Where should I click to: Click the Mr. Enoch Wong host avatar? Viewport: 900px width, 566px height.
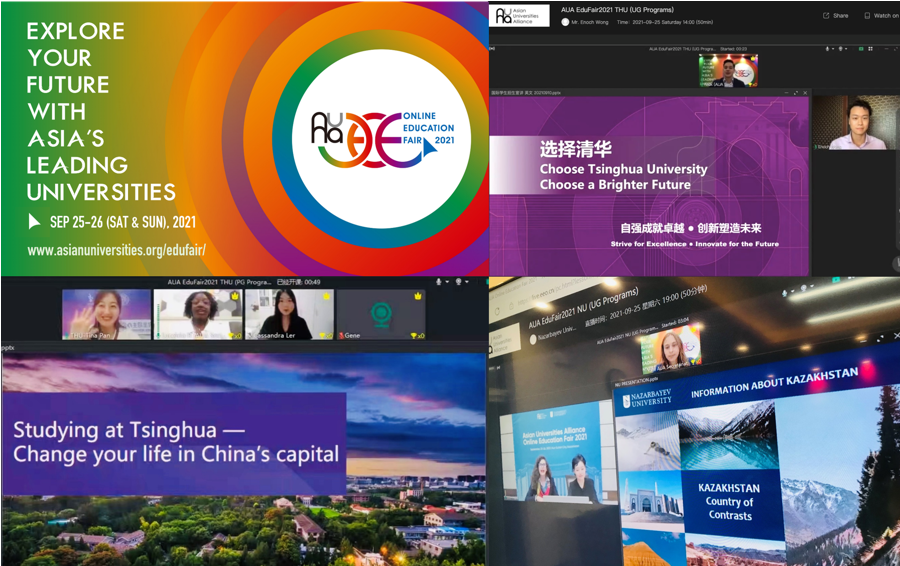click(566, 21)
